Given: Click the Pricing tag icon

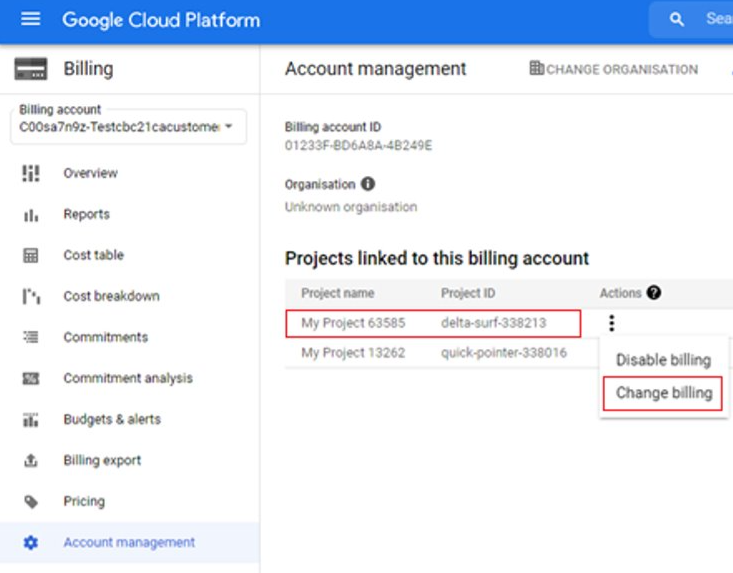Looking at the screenshot, I should [x=30, y=501].
